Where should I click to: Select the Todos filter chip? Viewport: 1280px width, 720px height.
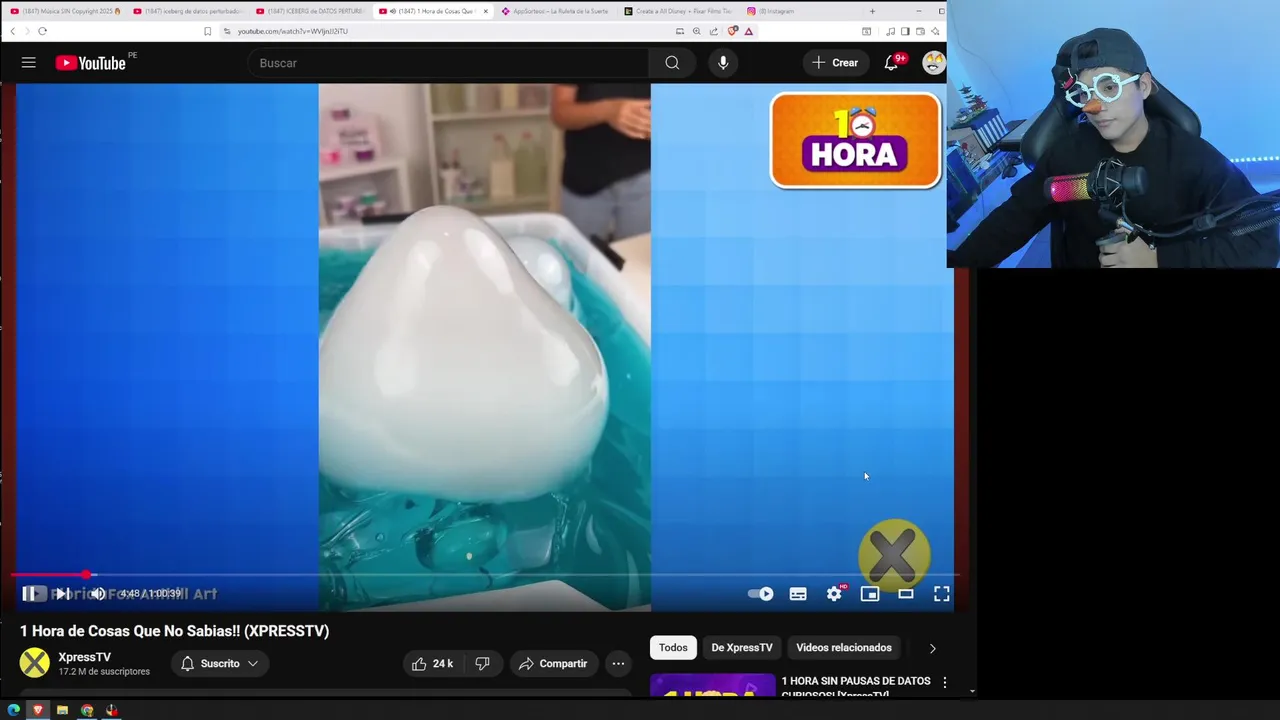[x=673, y=648]
